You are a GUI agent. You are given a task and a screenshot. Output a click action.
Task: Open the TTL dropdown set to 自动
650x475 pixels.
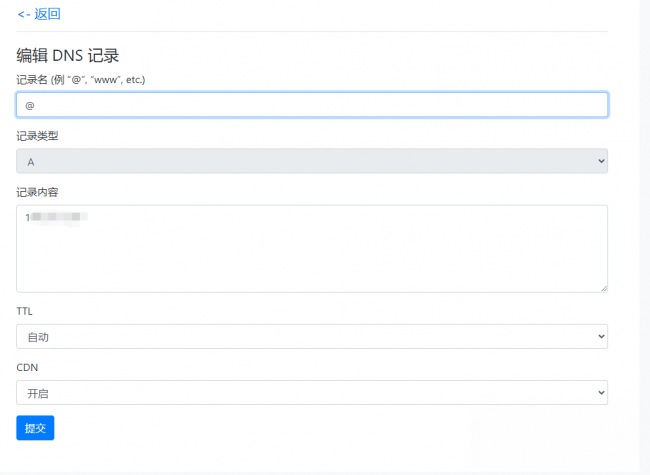[x=311, y=336]
